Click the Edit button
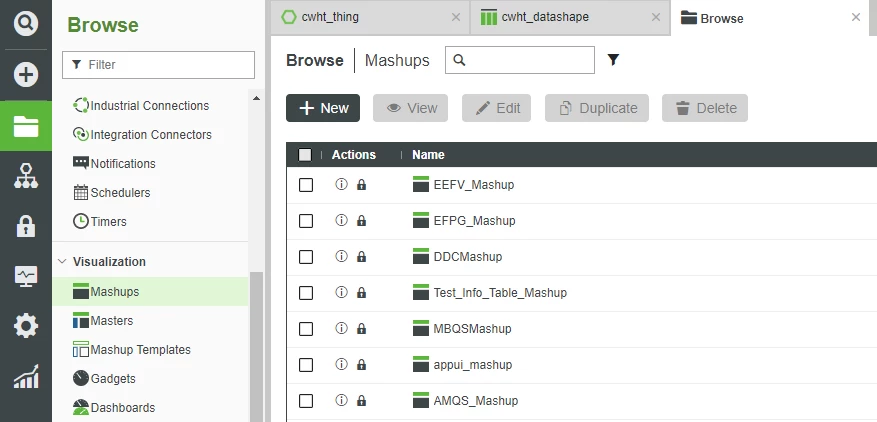 click(496, 108)
